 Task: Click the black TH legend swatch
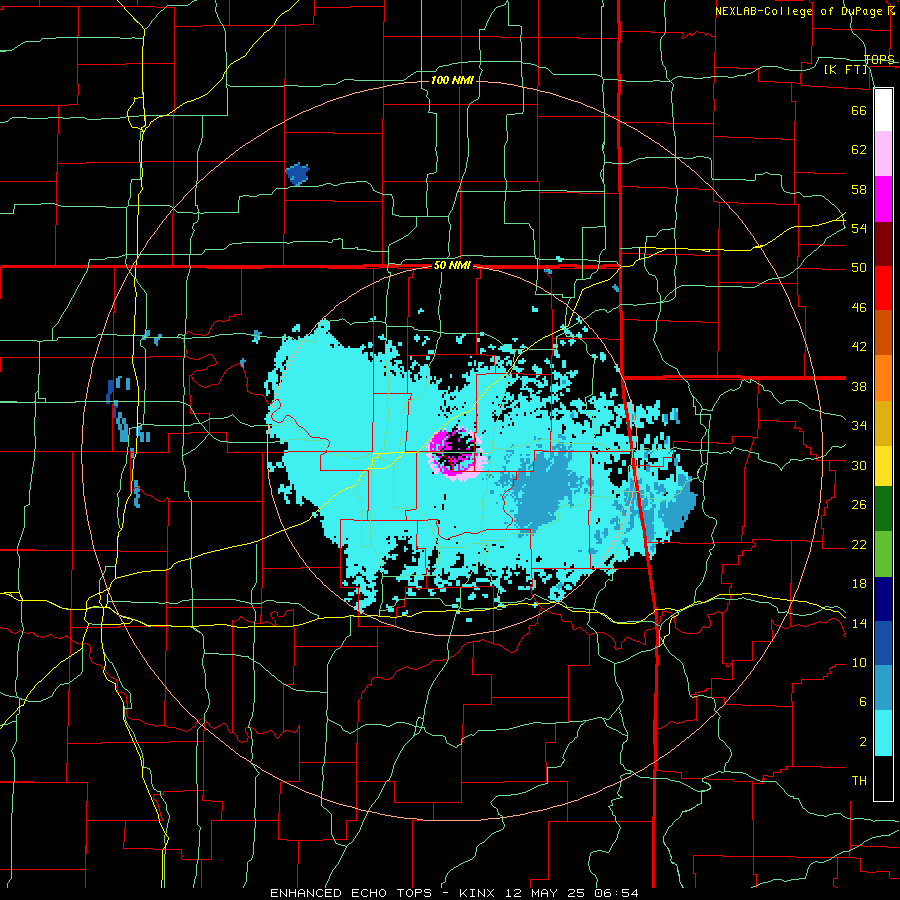point(883,778)
